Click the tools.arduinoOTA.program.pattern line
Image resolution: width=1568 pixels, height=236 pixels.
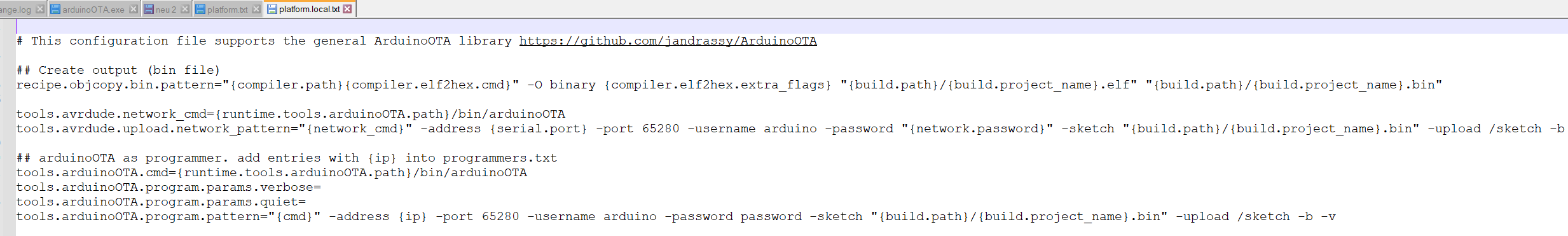[676, 216]
